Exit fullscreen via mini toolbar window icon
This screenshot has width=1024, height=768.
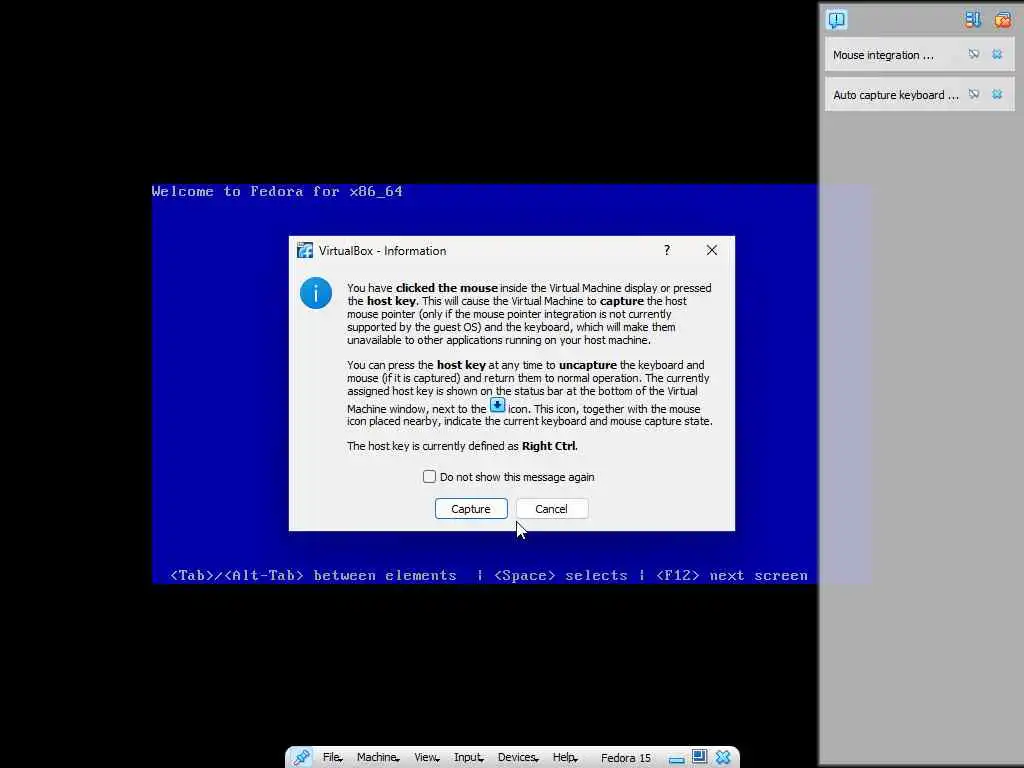pos(699,756)
